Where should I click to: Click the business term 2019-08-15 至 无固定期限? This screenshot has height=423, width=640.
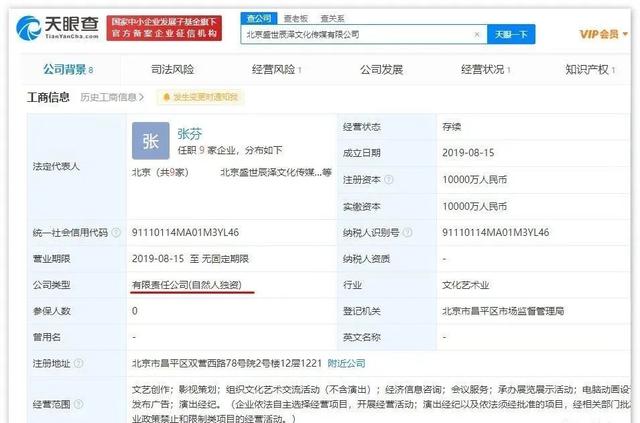click(x=190, y=259)
